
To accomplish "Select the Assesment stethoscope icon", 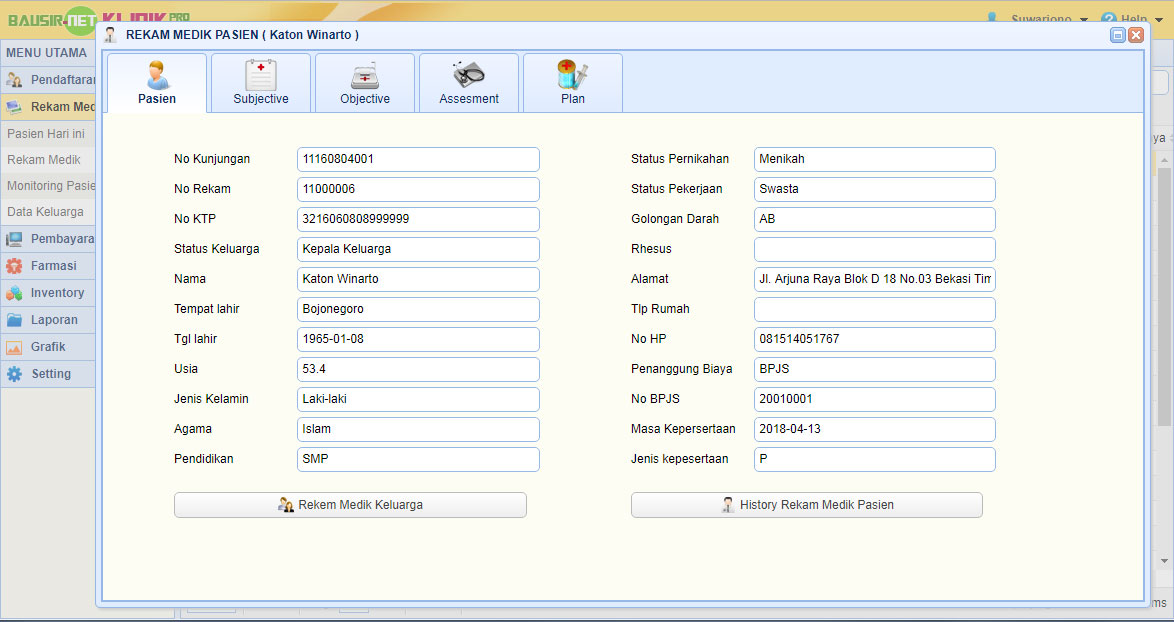I will coord(468,74).
